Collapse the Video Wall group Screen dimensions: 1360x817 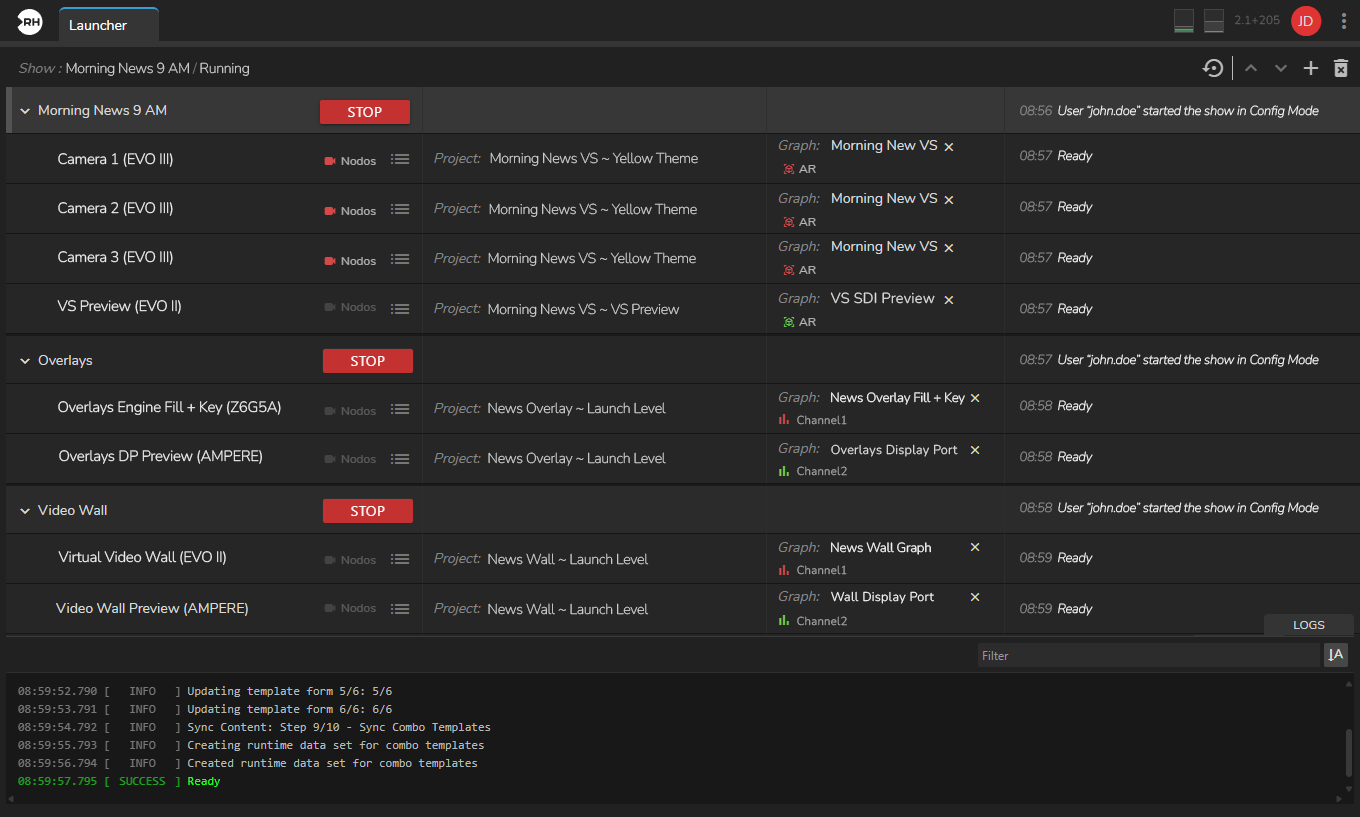25,511
